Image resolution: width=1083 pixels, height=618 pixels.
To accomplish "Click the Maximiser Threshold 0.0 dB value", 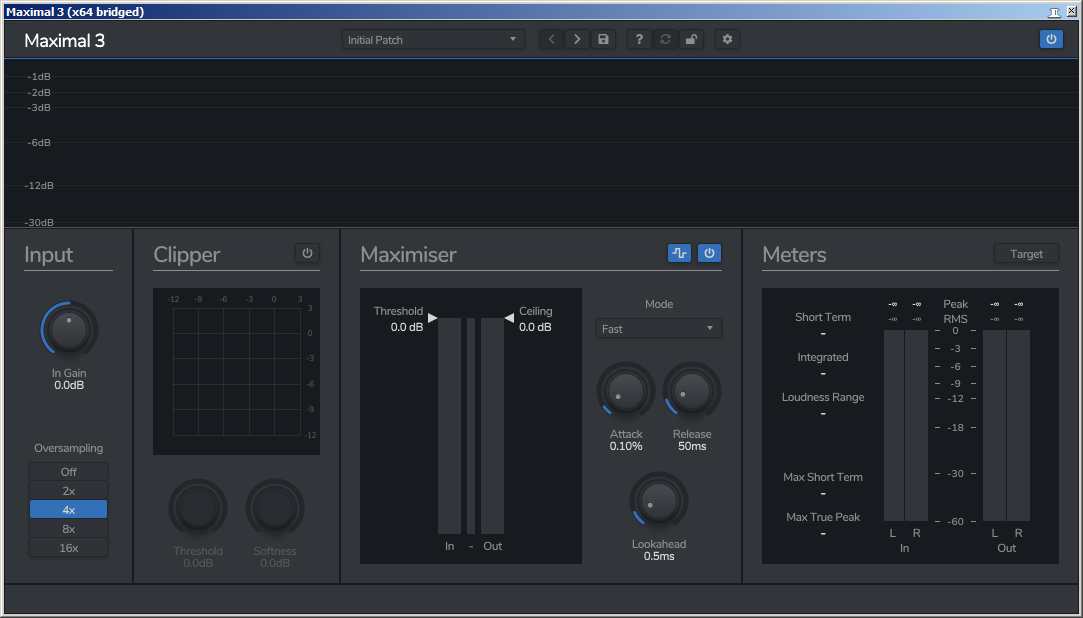I will (407, 327).
